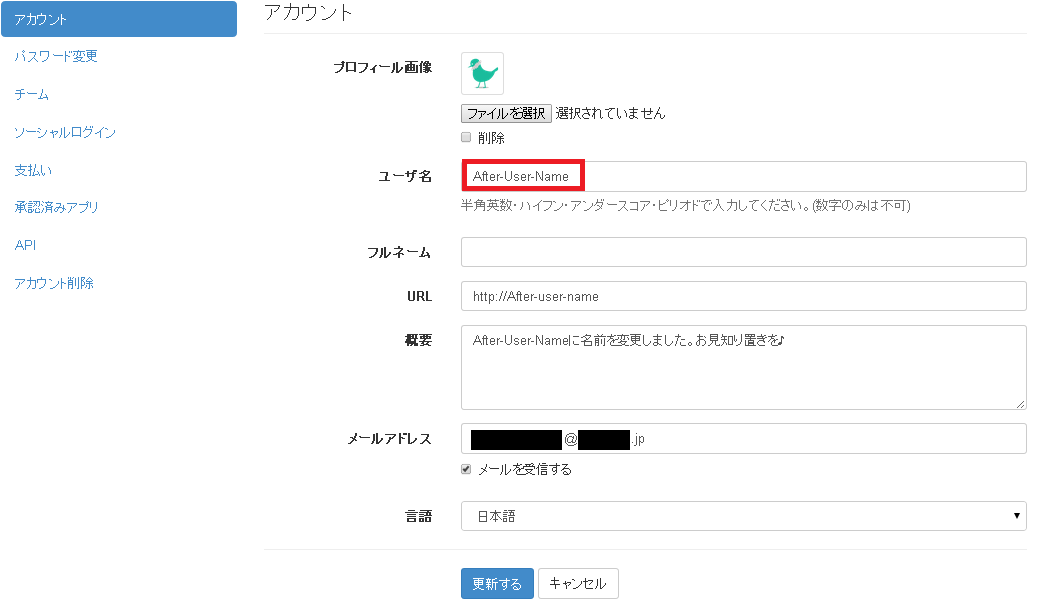The height and width of the screenshot is (607, 1042).
Task: Open アカウント削除 page
Action: coord(54,284)
